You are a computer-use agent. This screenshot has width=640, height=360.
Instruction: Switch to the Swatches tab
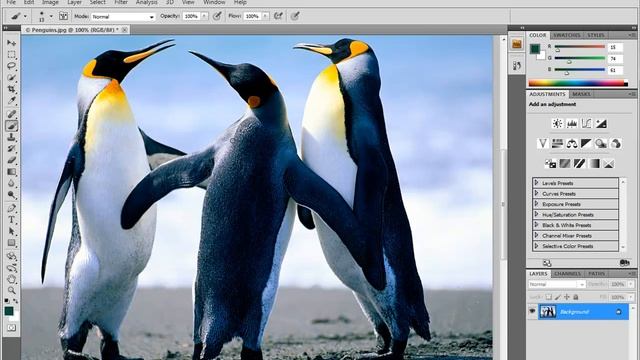567,35
